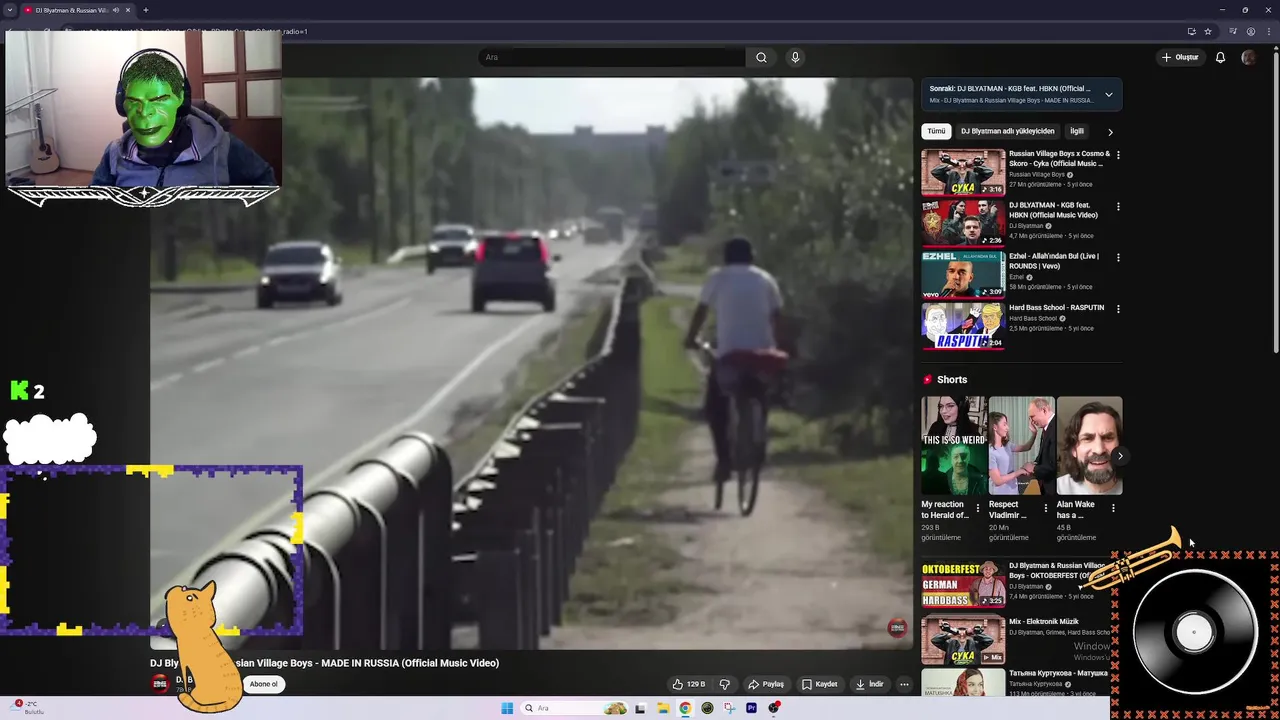Select the İlgili filter chip
The width and height of the screenshot is (1280, 720).
(1077, 131)
